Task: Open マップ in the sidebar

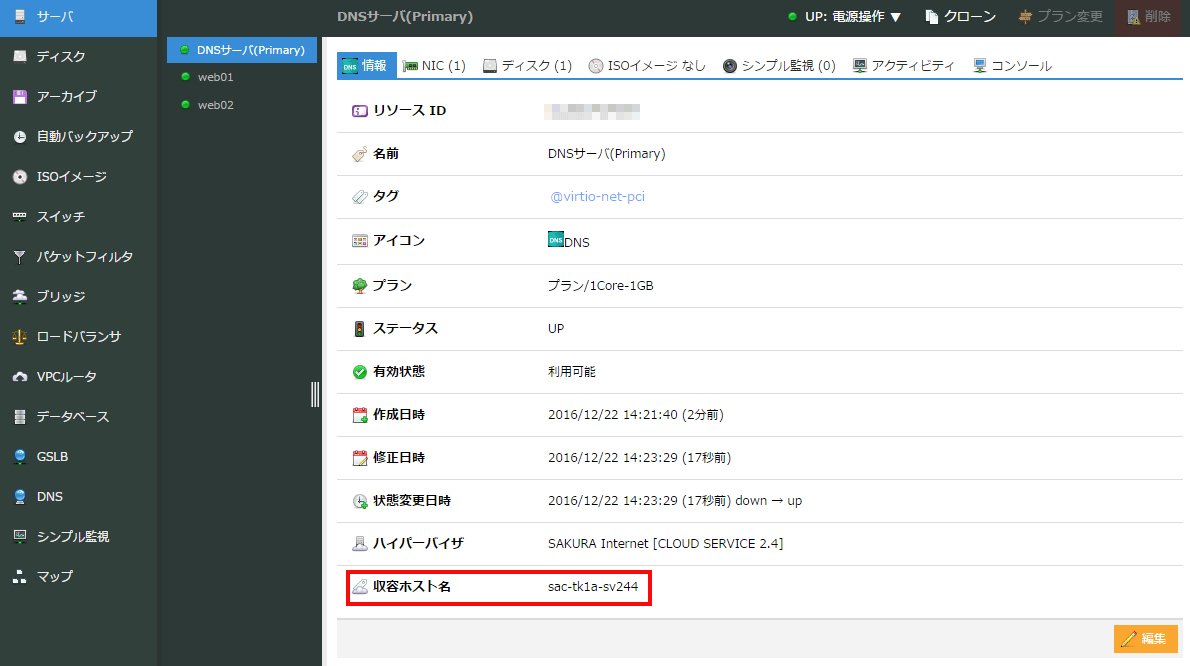Action: coord(54,577)
